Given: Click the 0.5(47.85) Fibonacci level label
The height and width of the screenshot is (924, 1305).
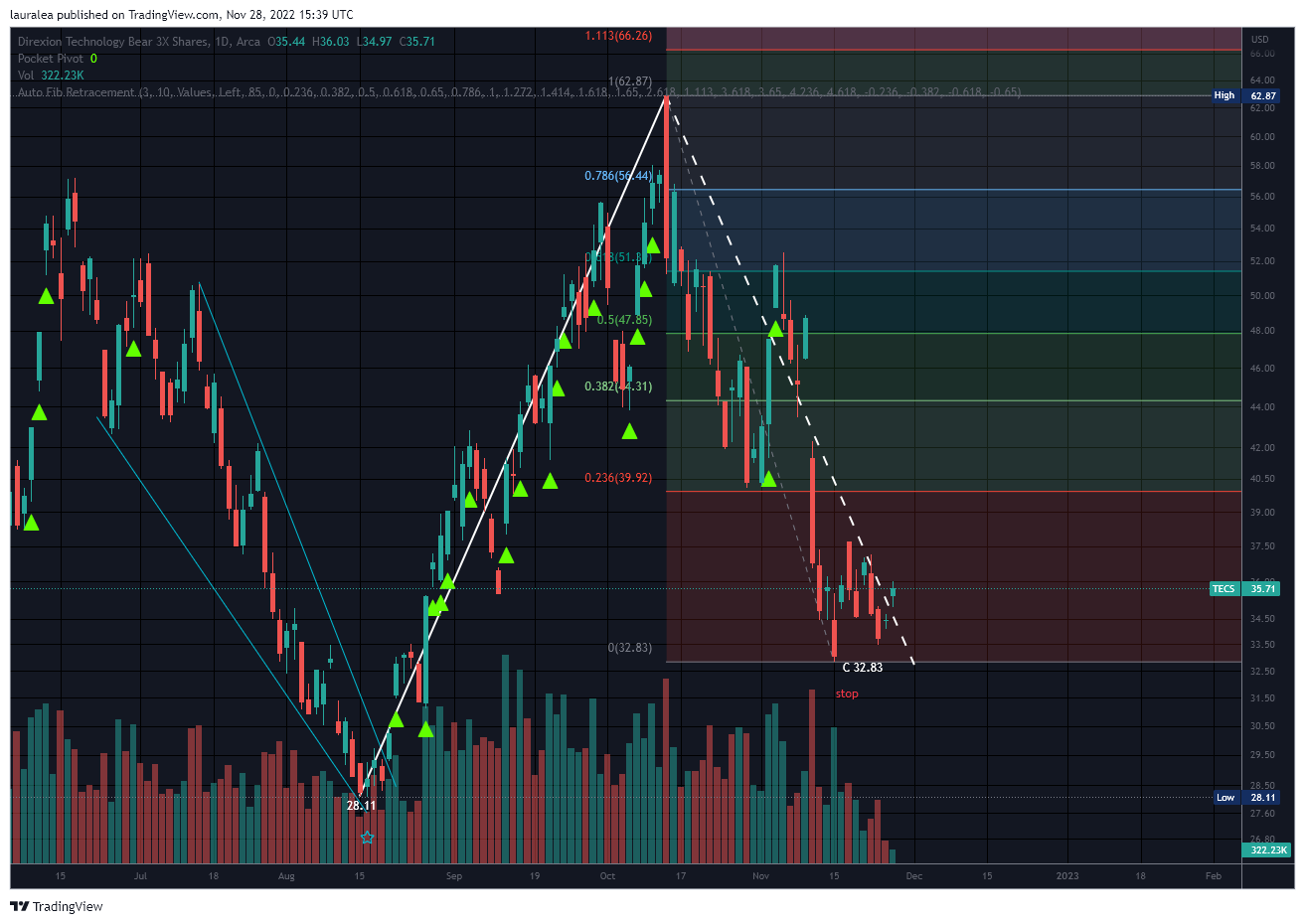Looking at the screenshot, I should click(x=624, y=320).
